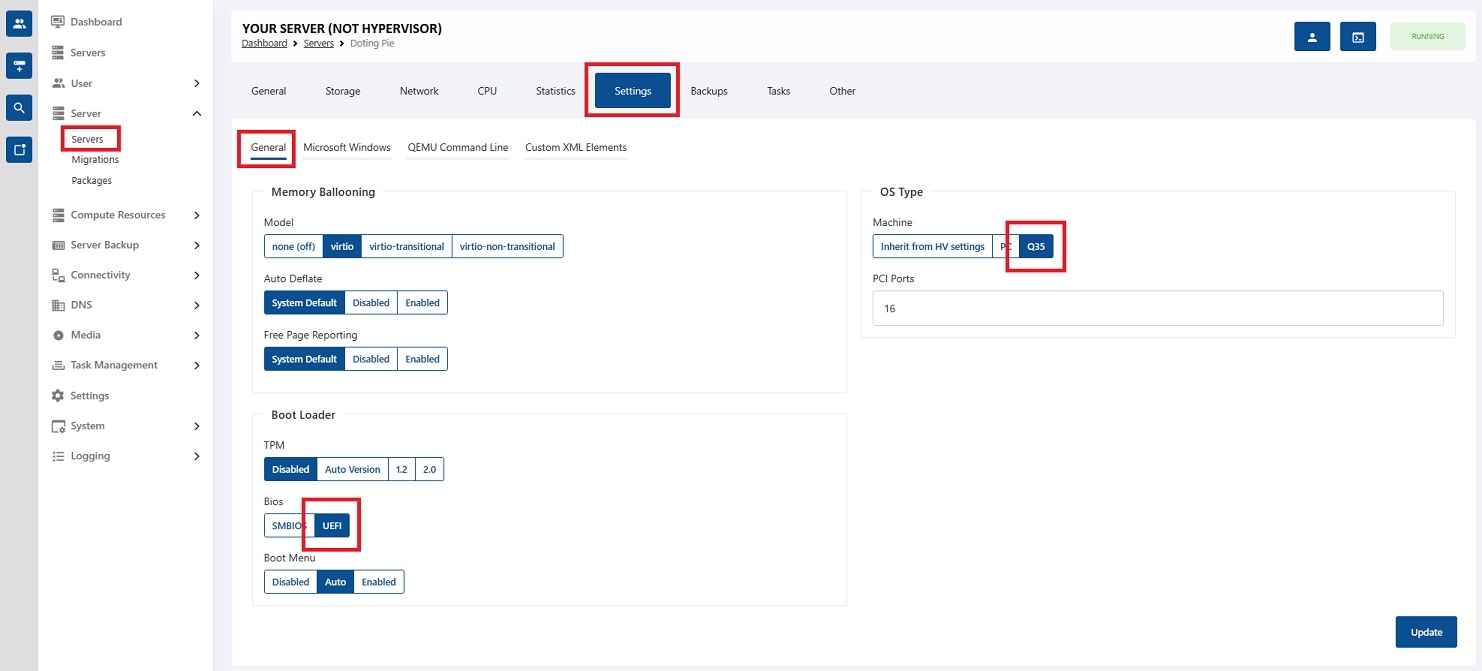Click the people icon next to User

coord(58,83)
